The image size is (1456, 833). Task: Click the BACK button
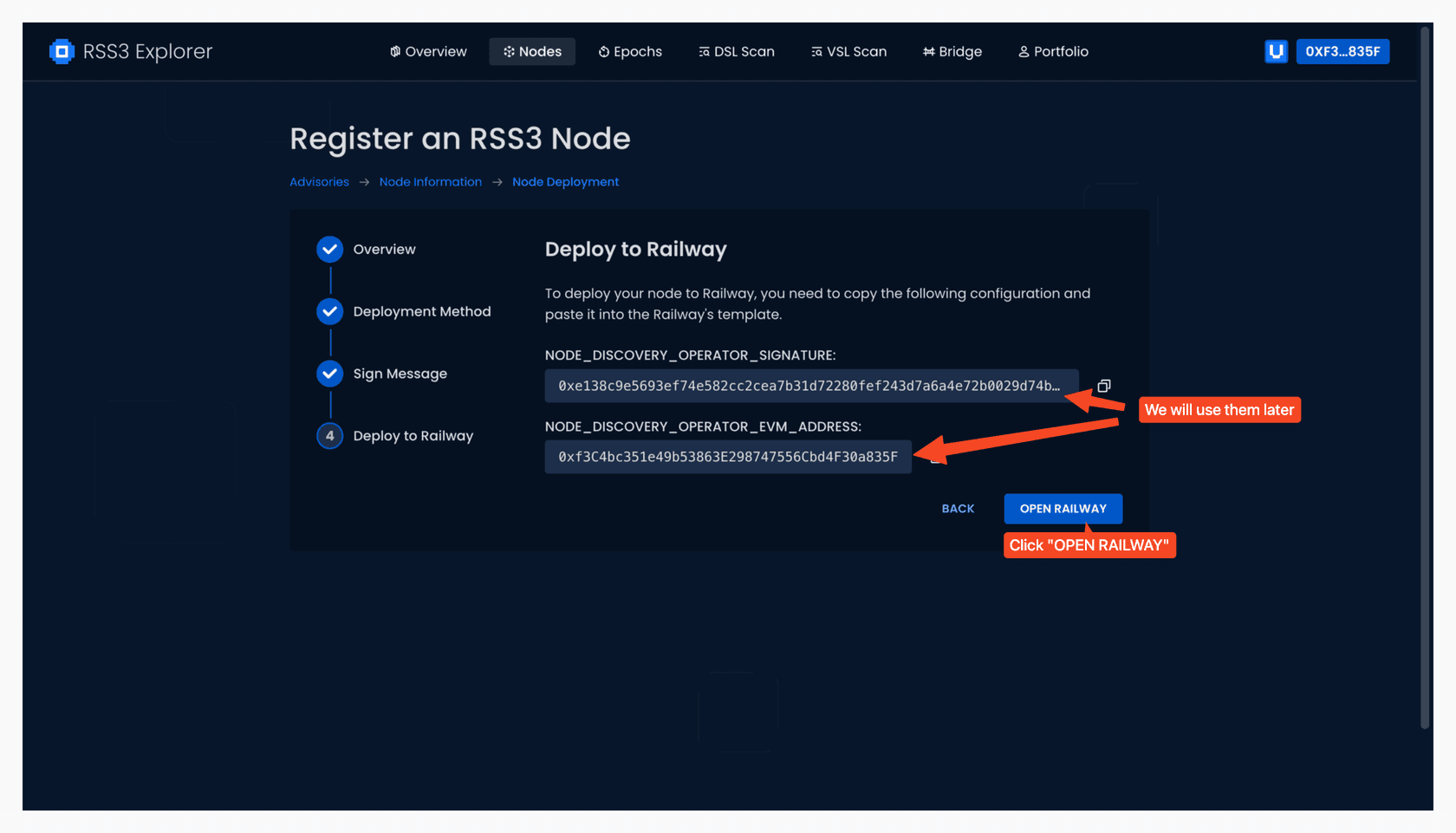pos(958,509)
